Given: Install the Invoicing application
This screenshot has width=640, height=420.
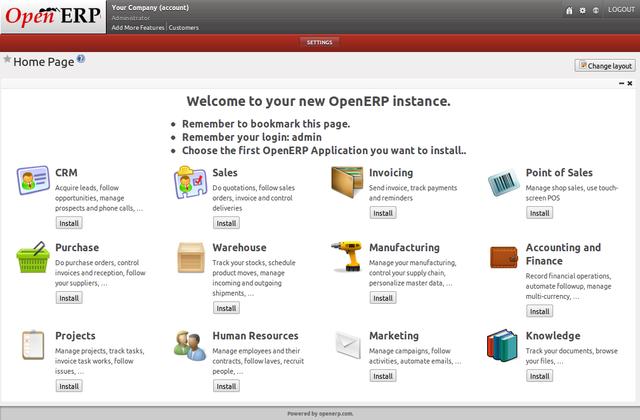Looking at the screenshot, I should click(383, 213).
